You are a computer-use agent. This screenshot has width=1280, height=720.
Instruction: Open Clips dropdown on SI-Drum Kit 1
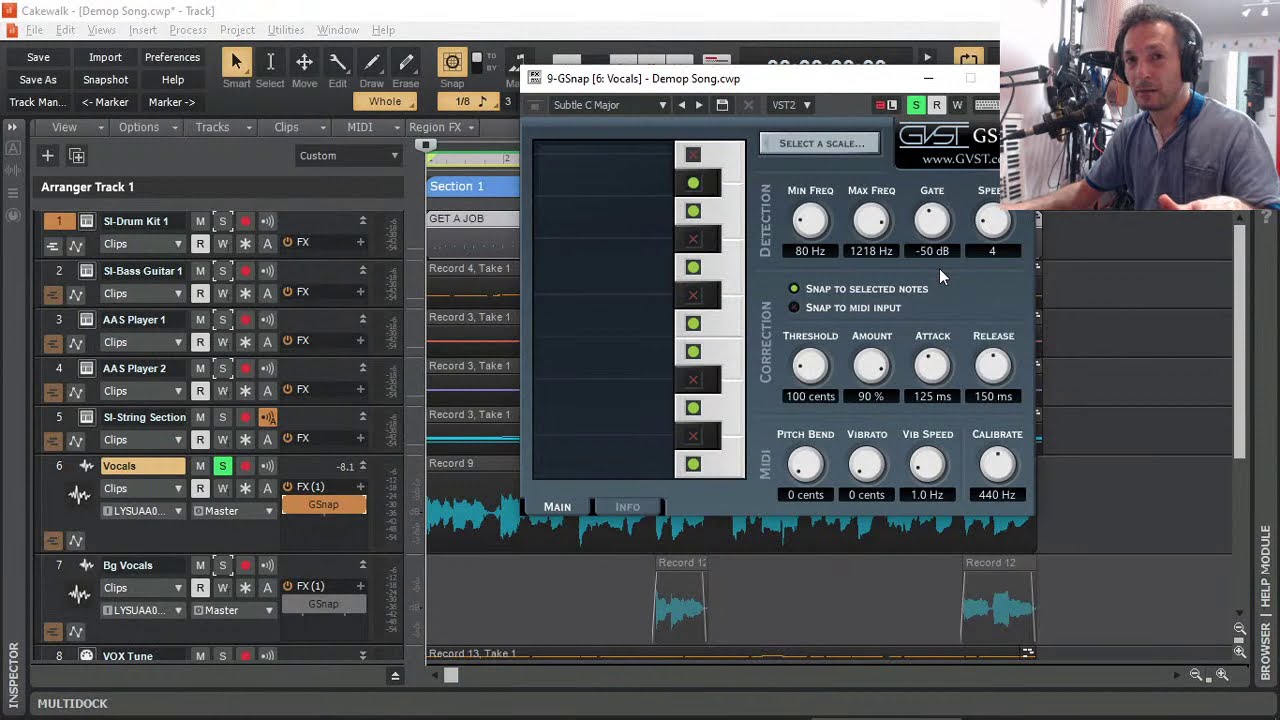click(142, 245)
